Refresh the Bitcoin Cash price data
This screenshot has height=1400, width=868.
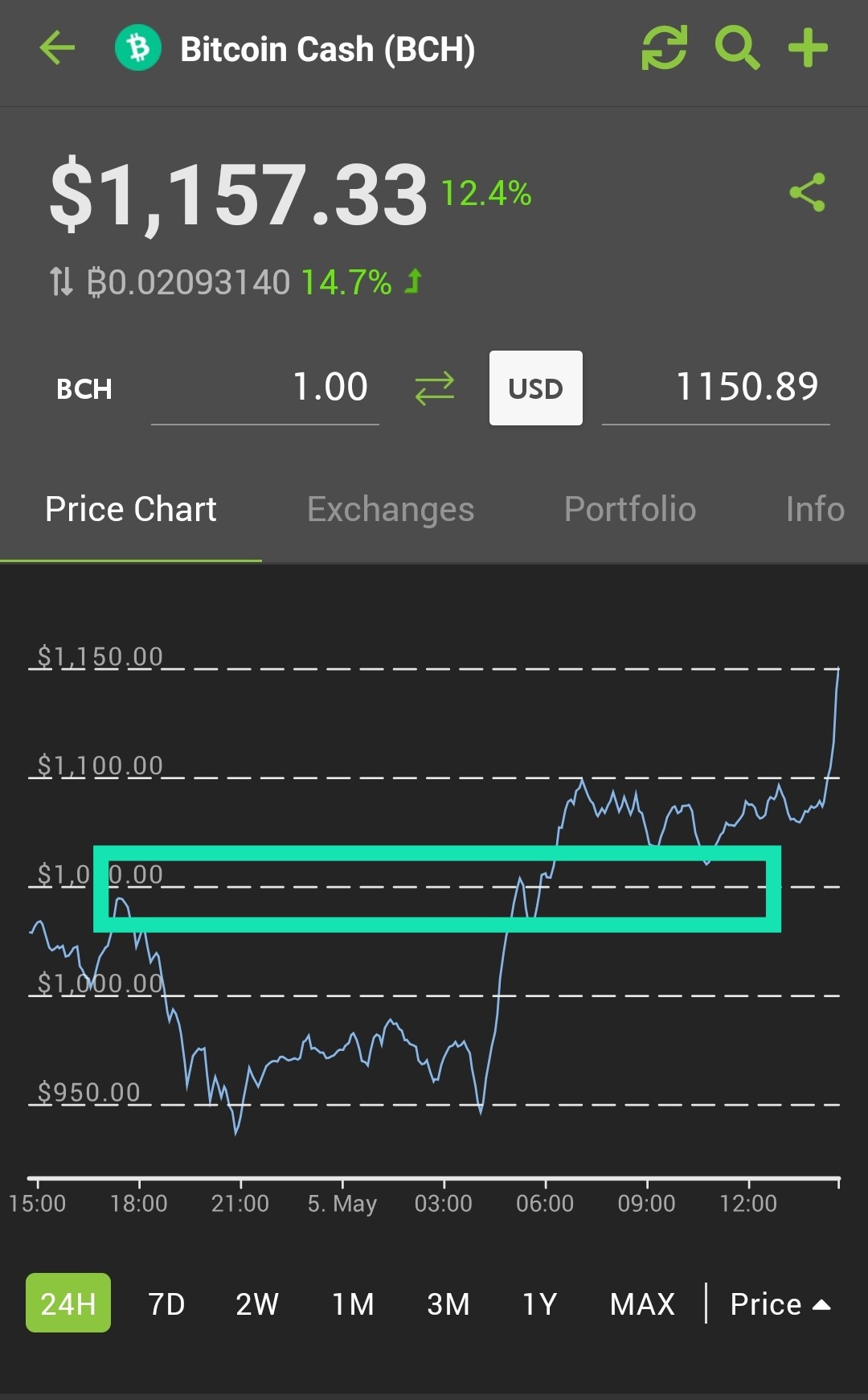[x=665, y=48]
